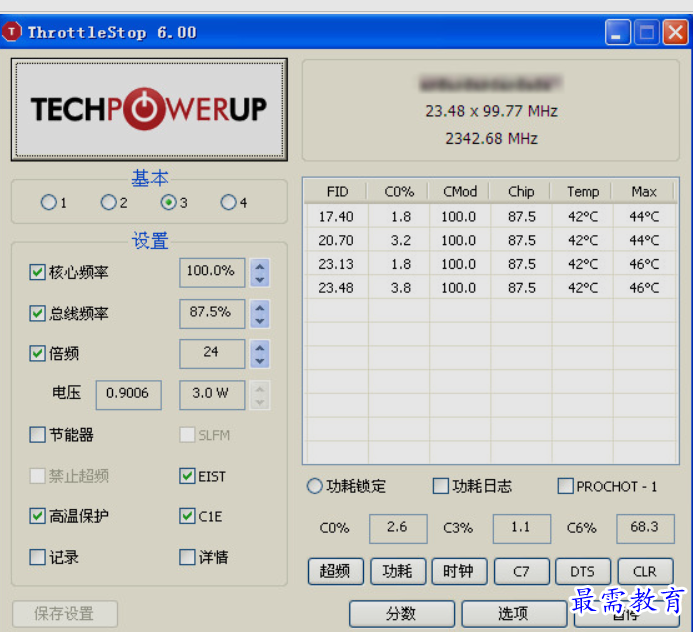This screenshot has width=693, height=632.
Task: Click the 100.0% core frequency field
Action: point(212,273)
